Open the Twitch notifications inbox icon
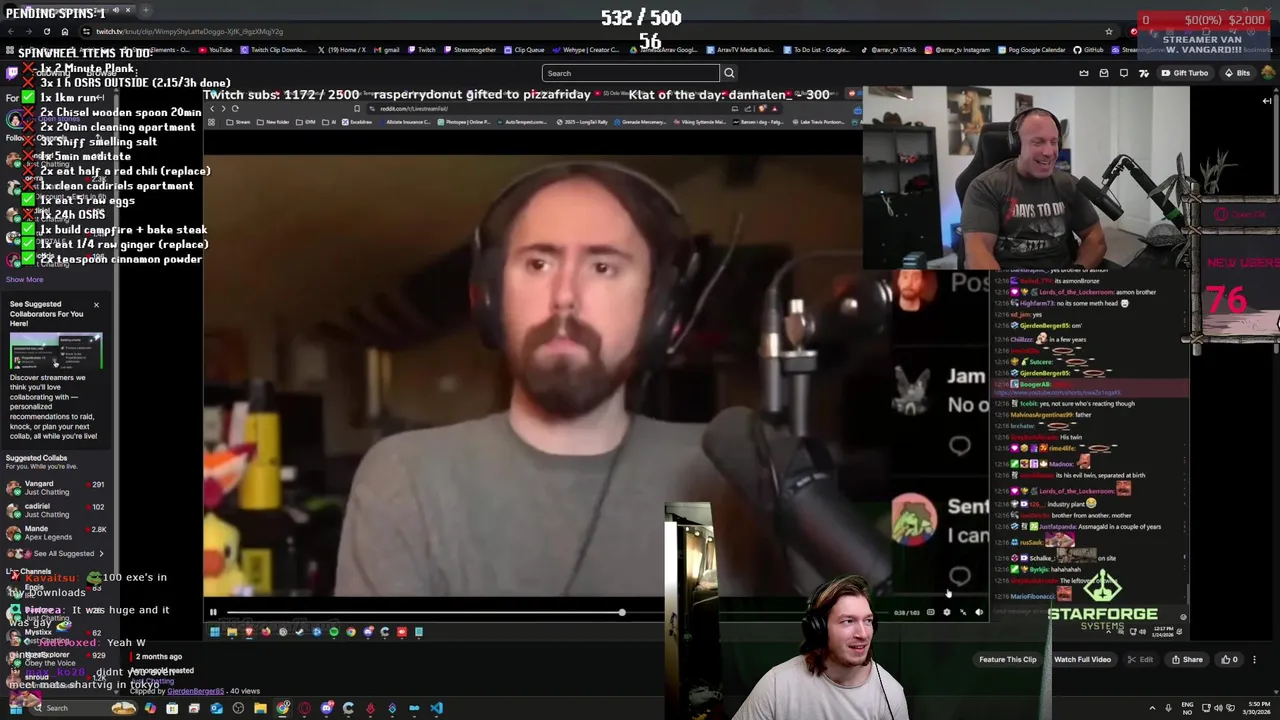Viewport: 1280px width, 720px height. [1104, 73]
